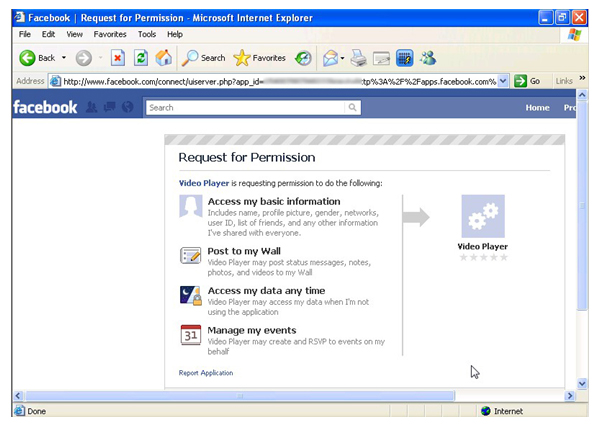The width and height of the screenshot is (599, 425).
Task: Open the Messenger people icon
Action: 428,58
